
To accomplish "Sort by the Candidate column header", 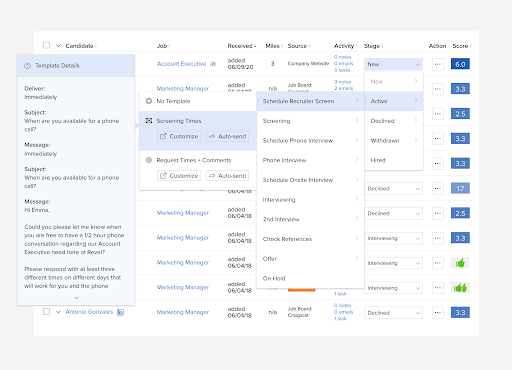I will pos(81,46).
